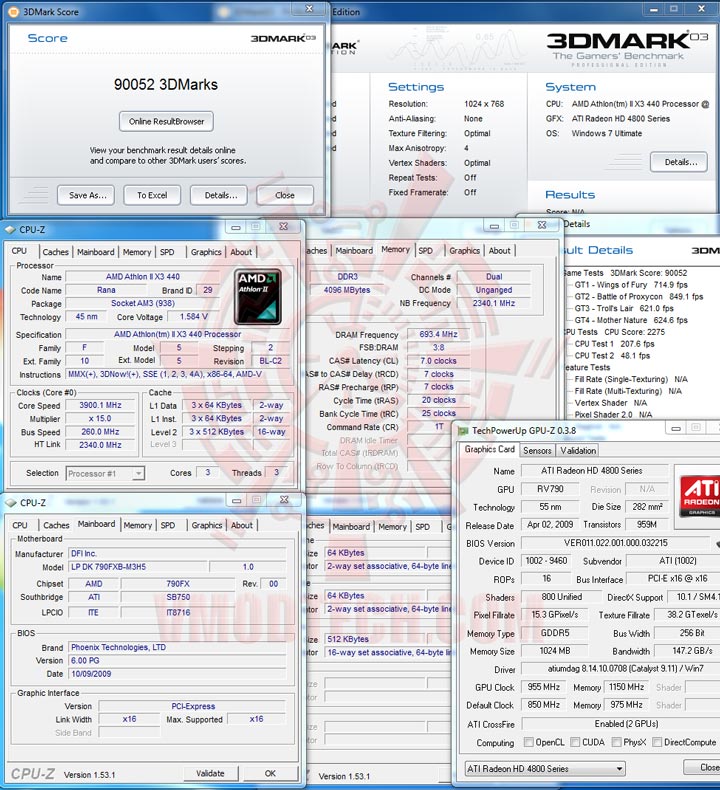Open Validation tab in GPU-Z
Viewport: 720px width, 790px height.
pos(578,450)
